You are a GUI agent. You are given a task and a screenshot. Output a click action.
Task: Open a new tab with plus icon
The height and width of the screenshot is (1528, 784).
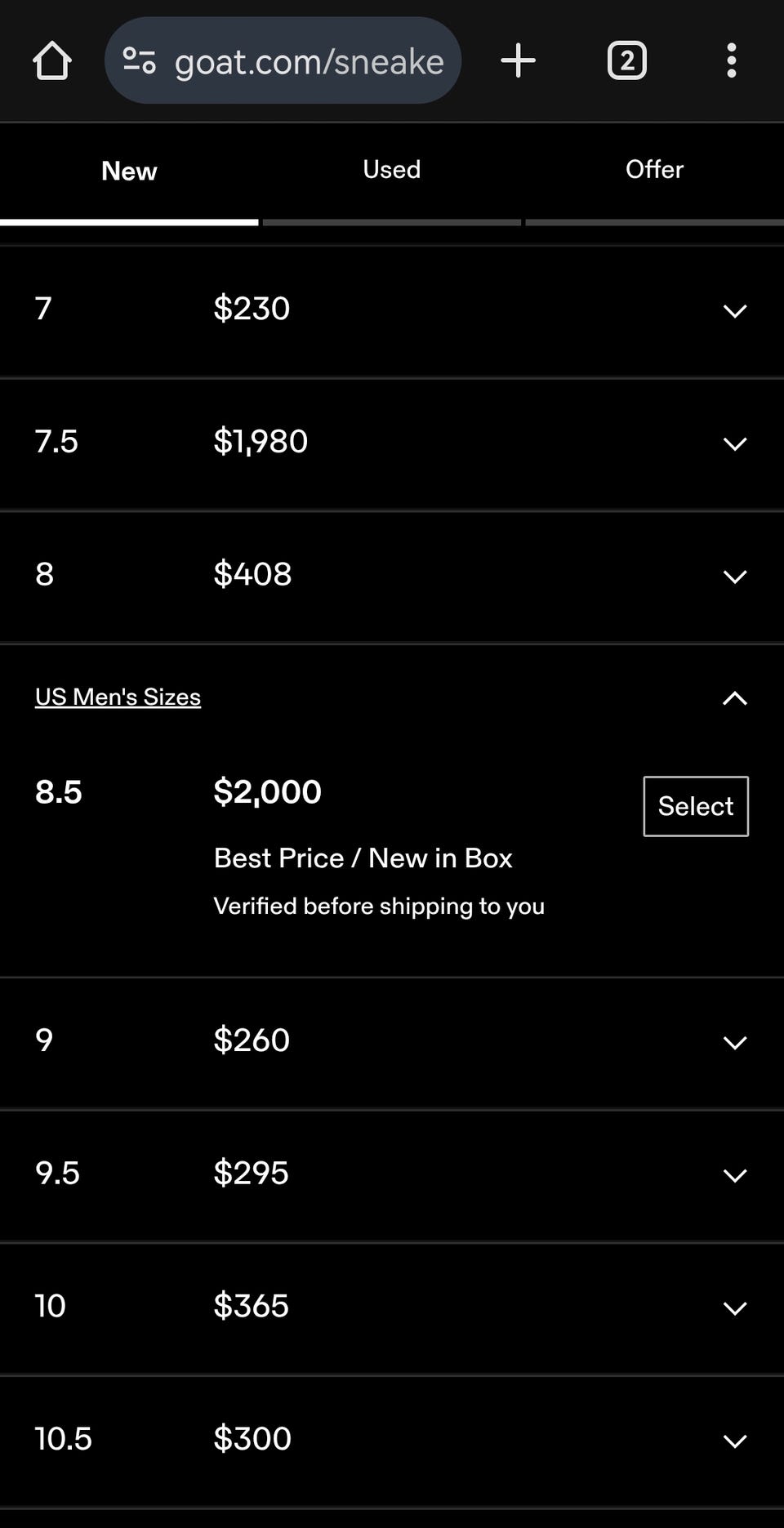tap(518, 60)
